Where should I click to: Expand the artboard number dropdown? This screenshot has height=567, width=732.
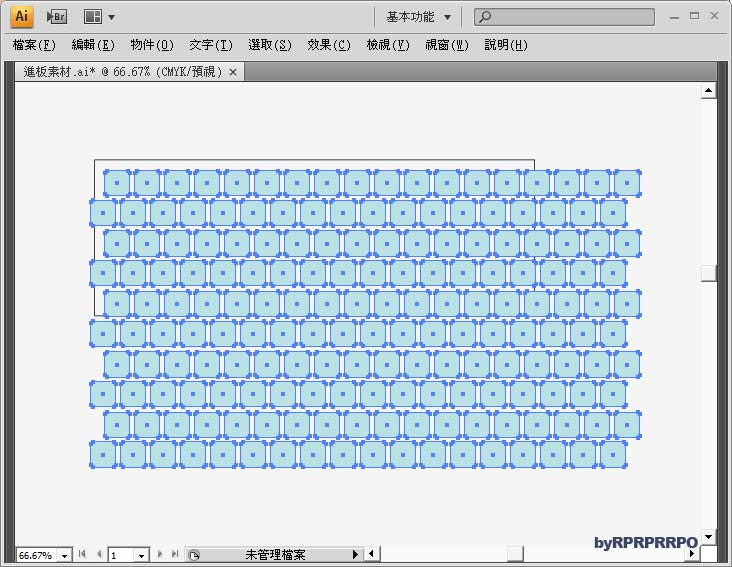click(x=141, y=555)
